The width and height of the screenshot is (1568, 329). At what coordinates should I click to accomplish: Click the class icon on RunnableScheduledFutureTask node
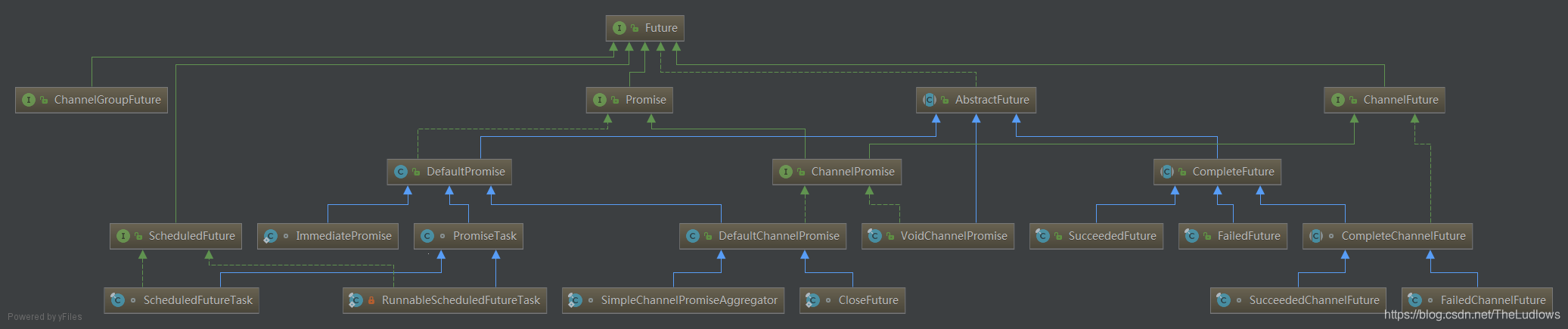[356, 300]
